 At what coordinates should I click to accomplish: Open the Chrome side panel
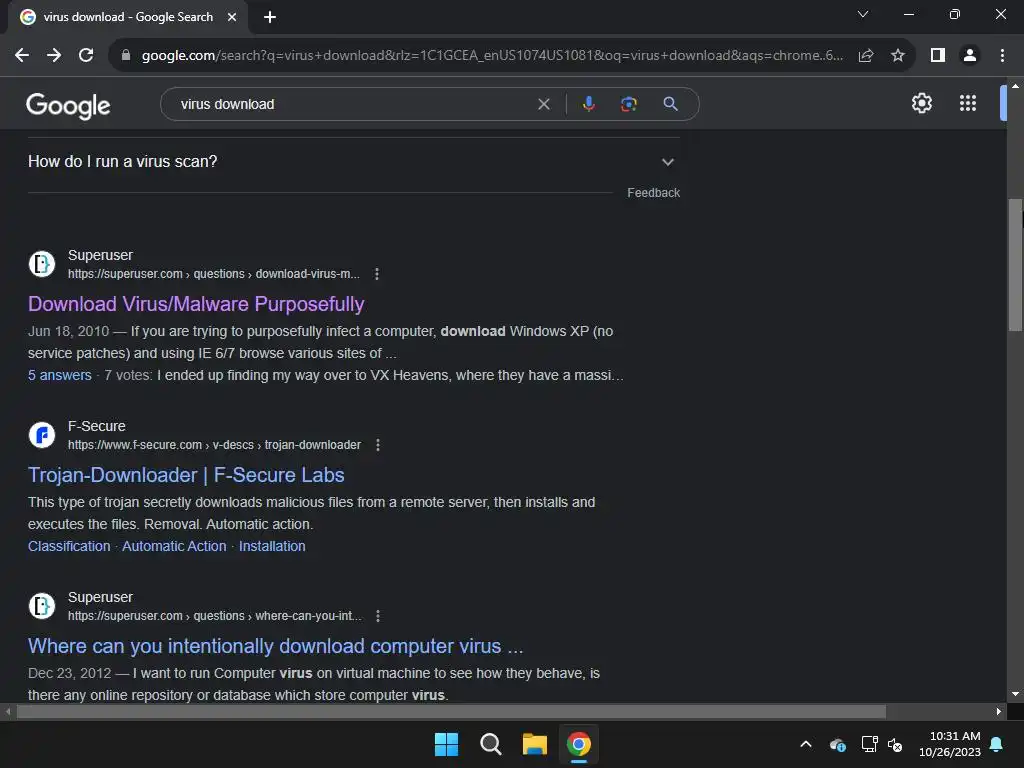pos(938,56)
